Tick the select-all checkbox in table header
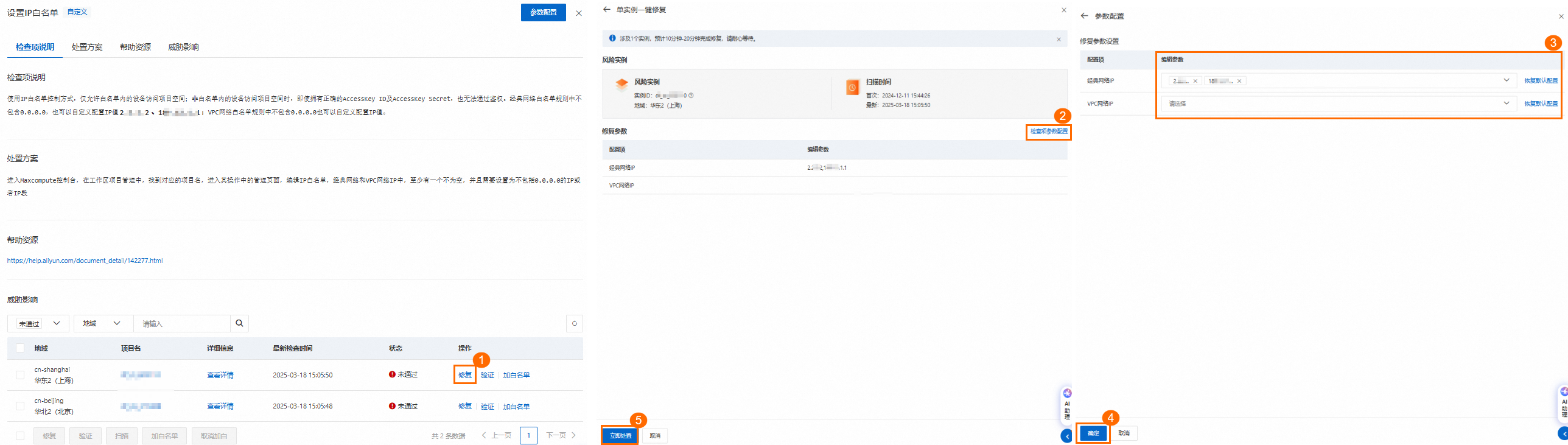This screenshot has width=1568, height=445. (20, 348)
